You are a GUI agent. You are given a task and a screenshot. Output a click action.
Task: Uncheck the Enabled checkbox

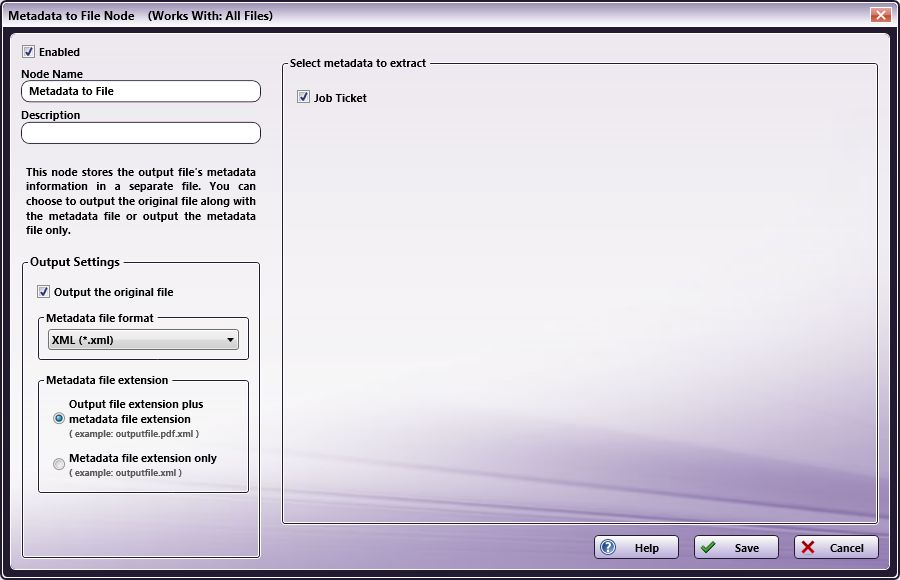click(28, 52)
